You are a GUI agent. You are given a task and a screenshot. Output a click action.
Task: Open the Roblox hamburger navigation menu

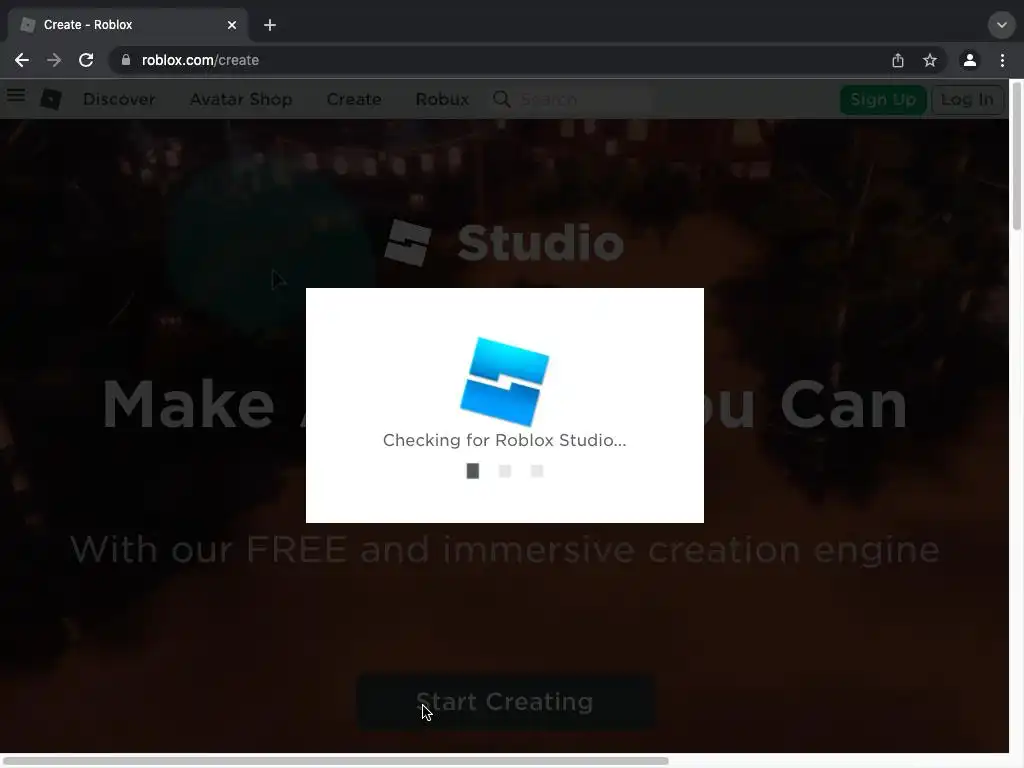pos(16,96)
